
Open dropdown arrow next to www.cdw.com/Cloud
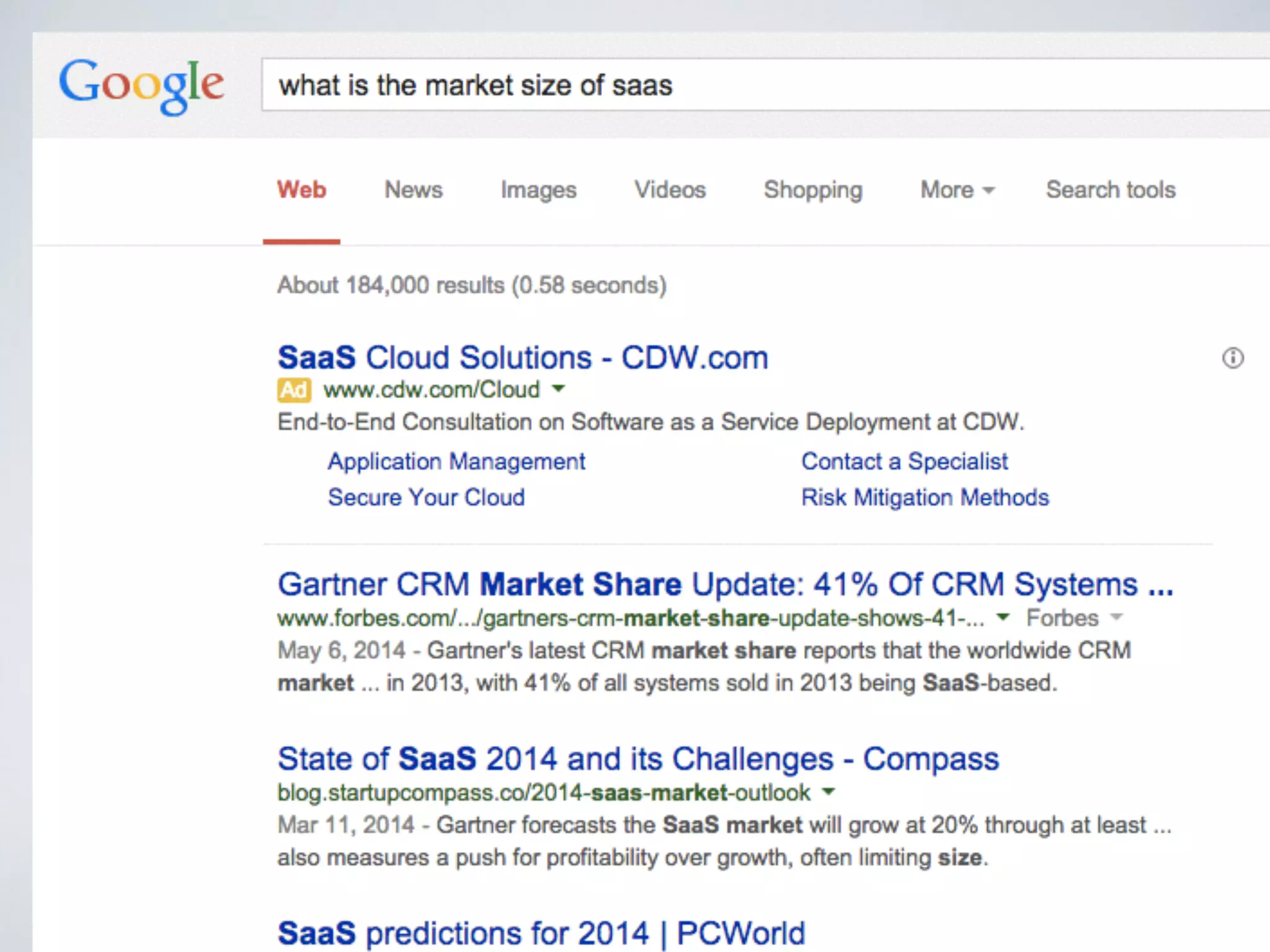559,389
